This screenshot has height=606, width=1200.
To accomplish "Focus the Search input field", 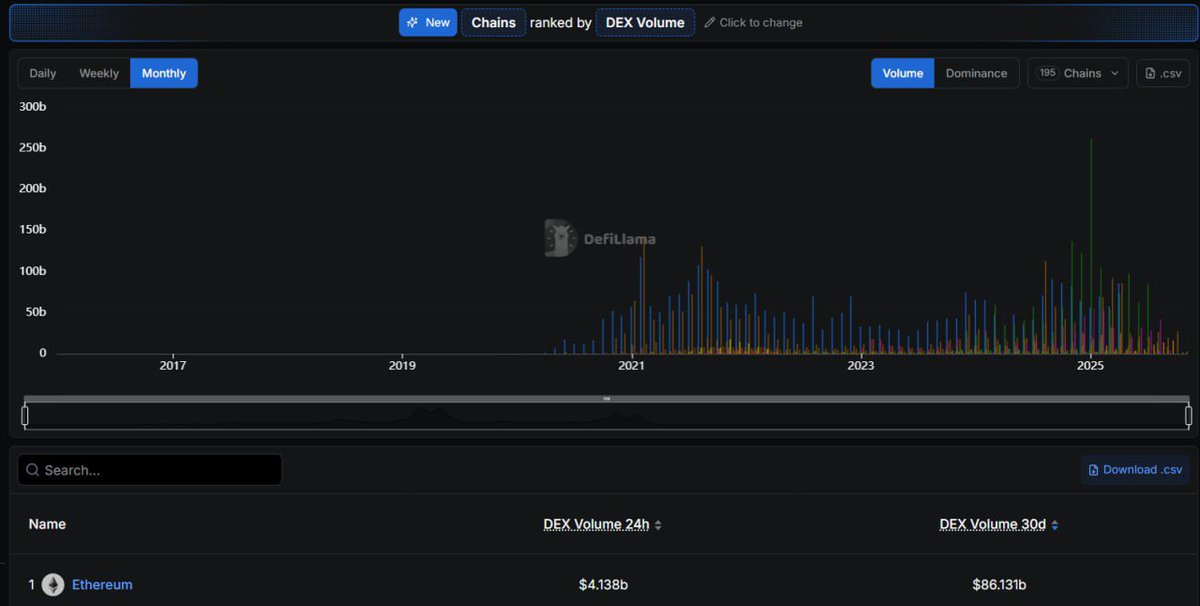I will [x=150, y=470].
